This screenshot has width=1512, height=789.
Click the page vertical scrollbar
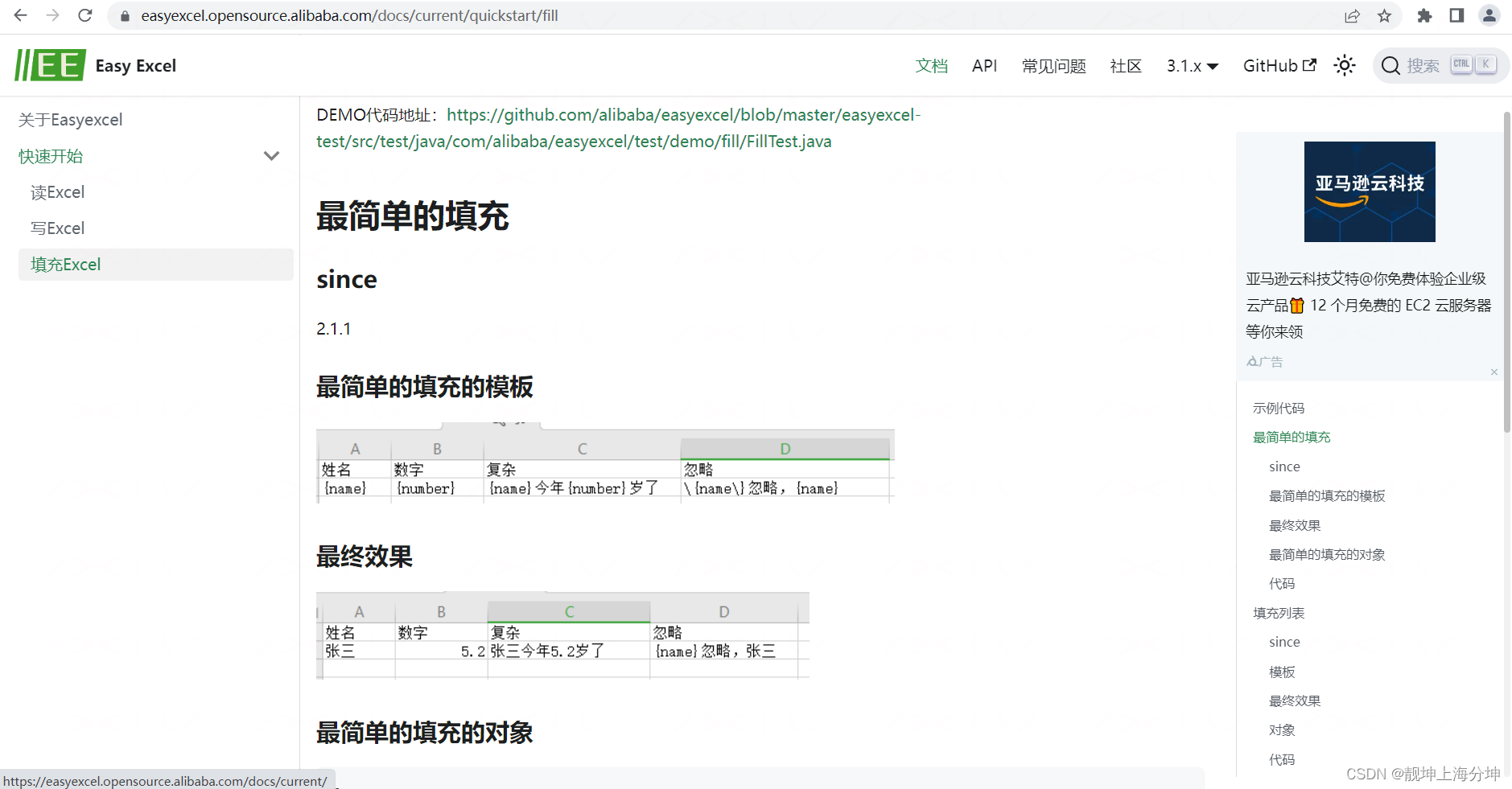(x=1506, y=273)
